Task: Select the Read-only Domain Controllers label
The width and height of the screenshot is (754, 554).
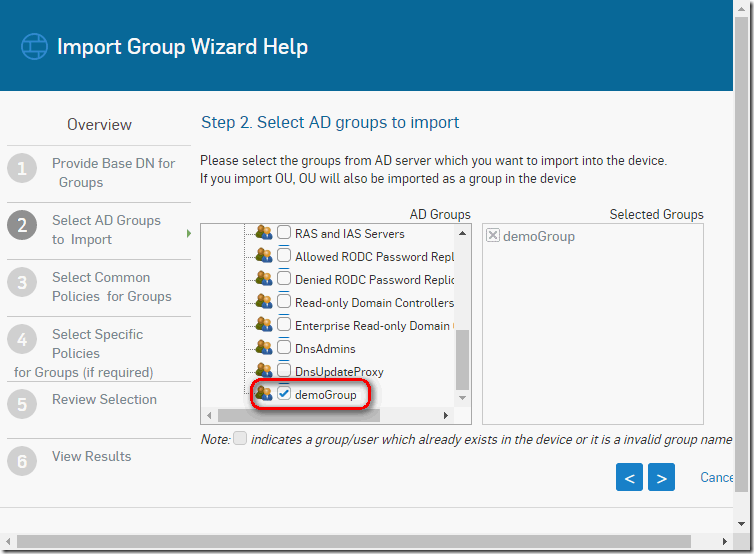Action: click(x=374, y=302)
